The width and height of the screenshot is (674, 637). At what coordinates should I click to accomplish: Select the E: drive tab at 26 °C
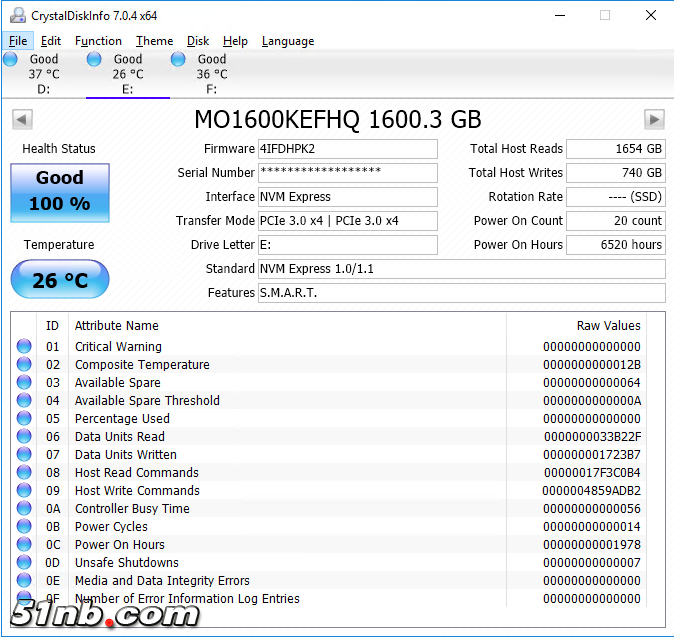click(x=128, y=74)
